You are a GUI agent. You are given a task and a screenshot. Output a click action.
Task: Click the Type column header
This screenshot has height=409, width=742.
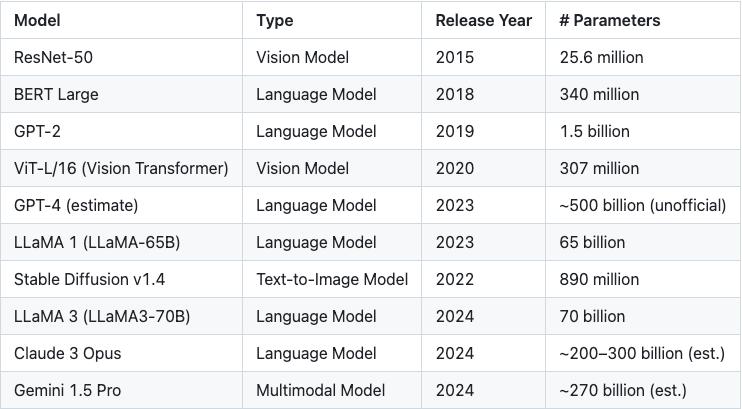pos(275,20)
